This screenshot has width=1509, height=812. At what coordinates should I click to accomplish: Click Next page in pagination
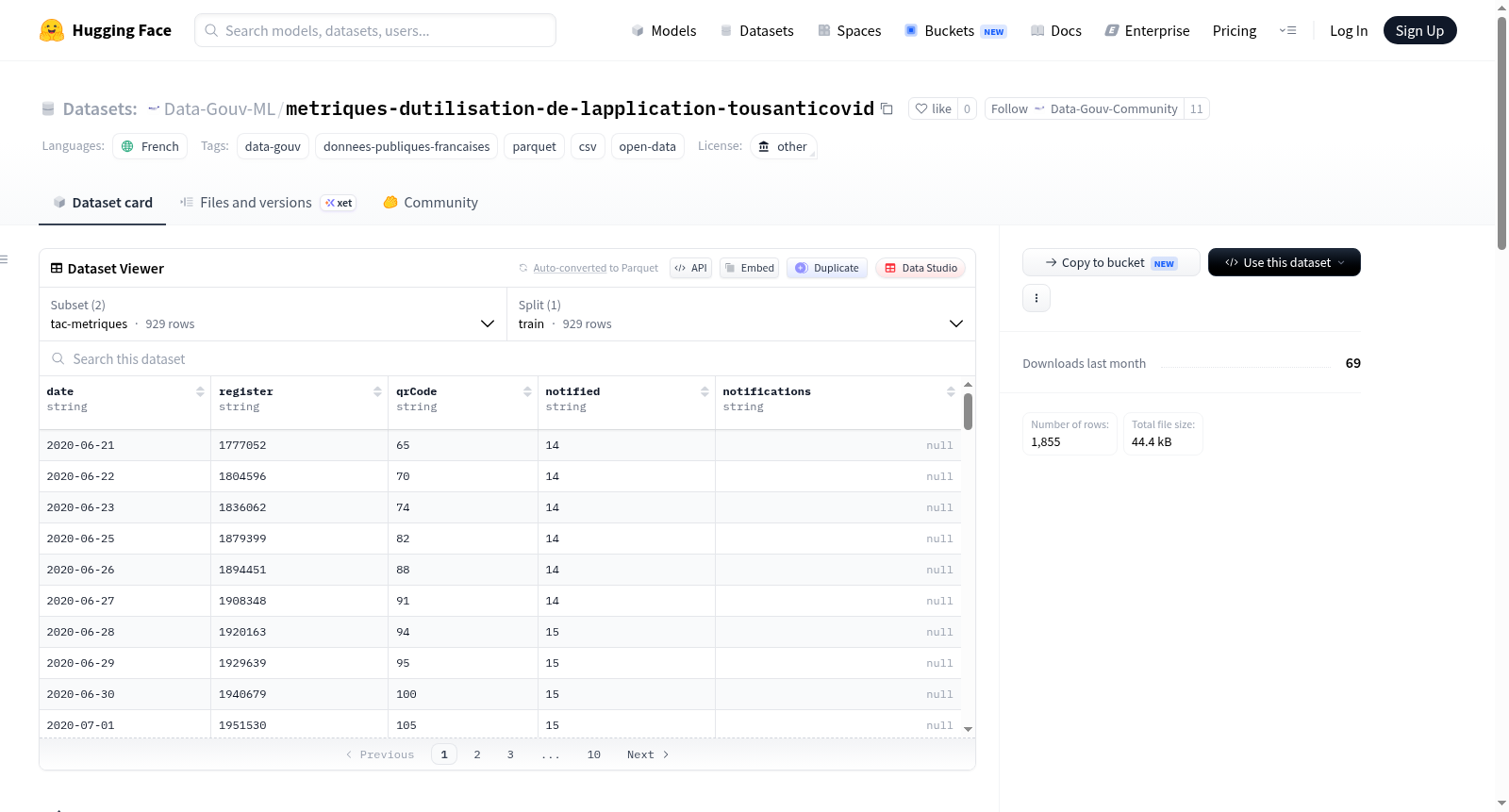(648, 754)
